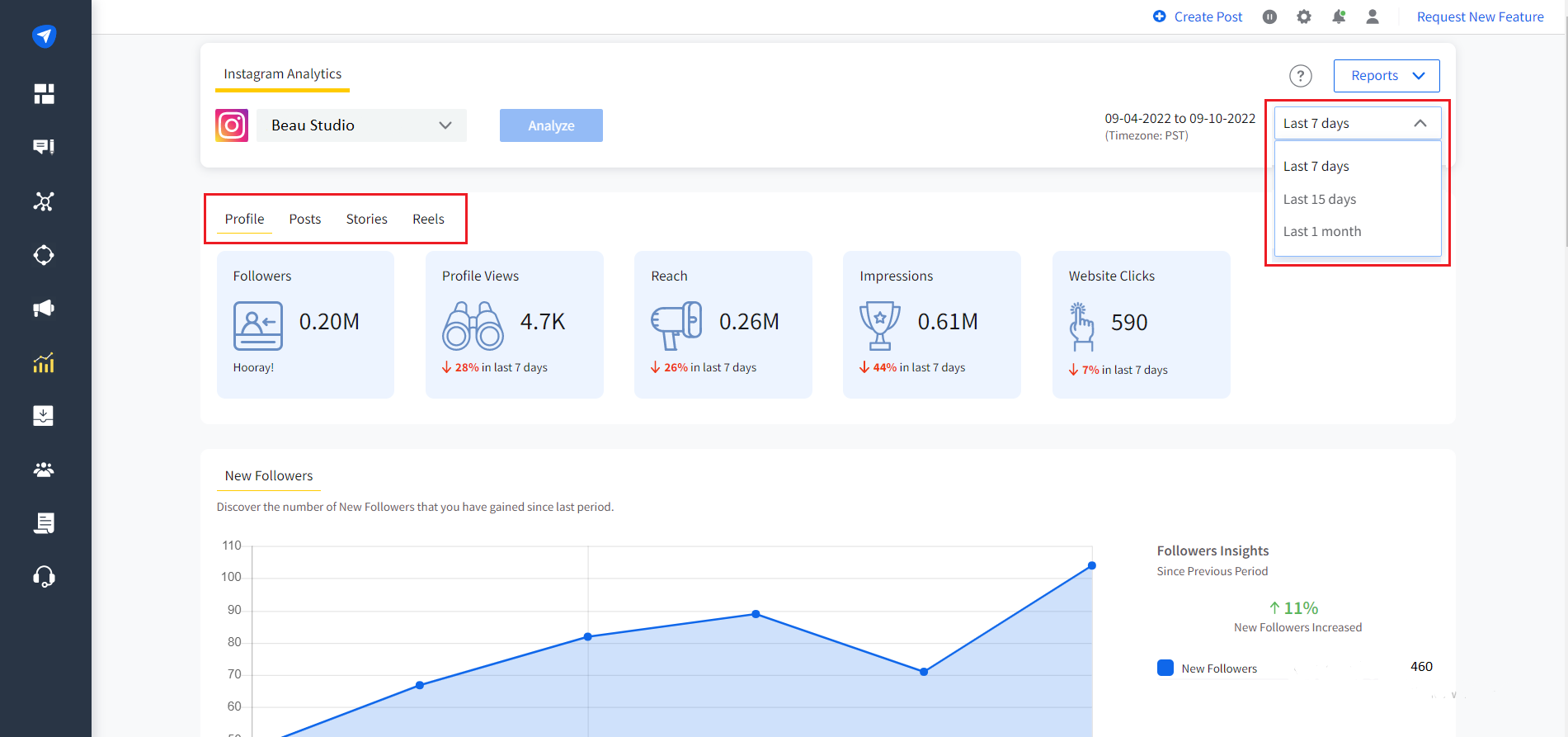
Task: Click the 4.7K profile views value
Action: coord(543,322)
